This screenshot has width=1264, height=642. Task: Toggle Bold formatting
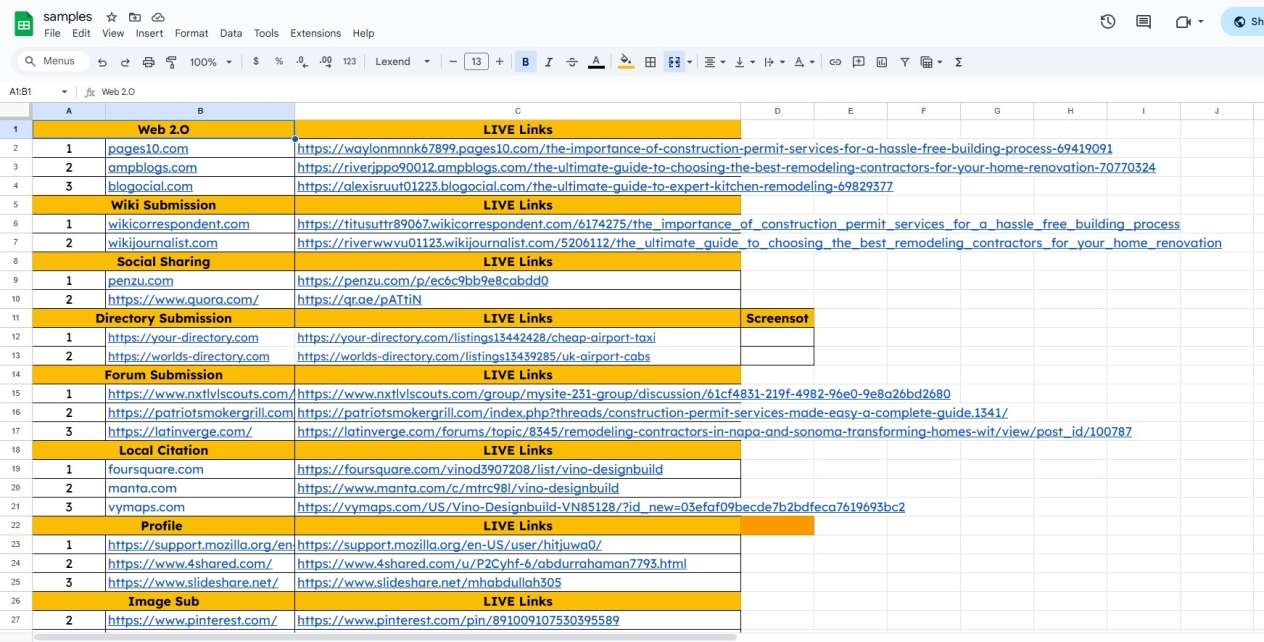[x=525, y=62]
